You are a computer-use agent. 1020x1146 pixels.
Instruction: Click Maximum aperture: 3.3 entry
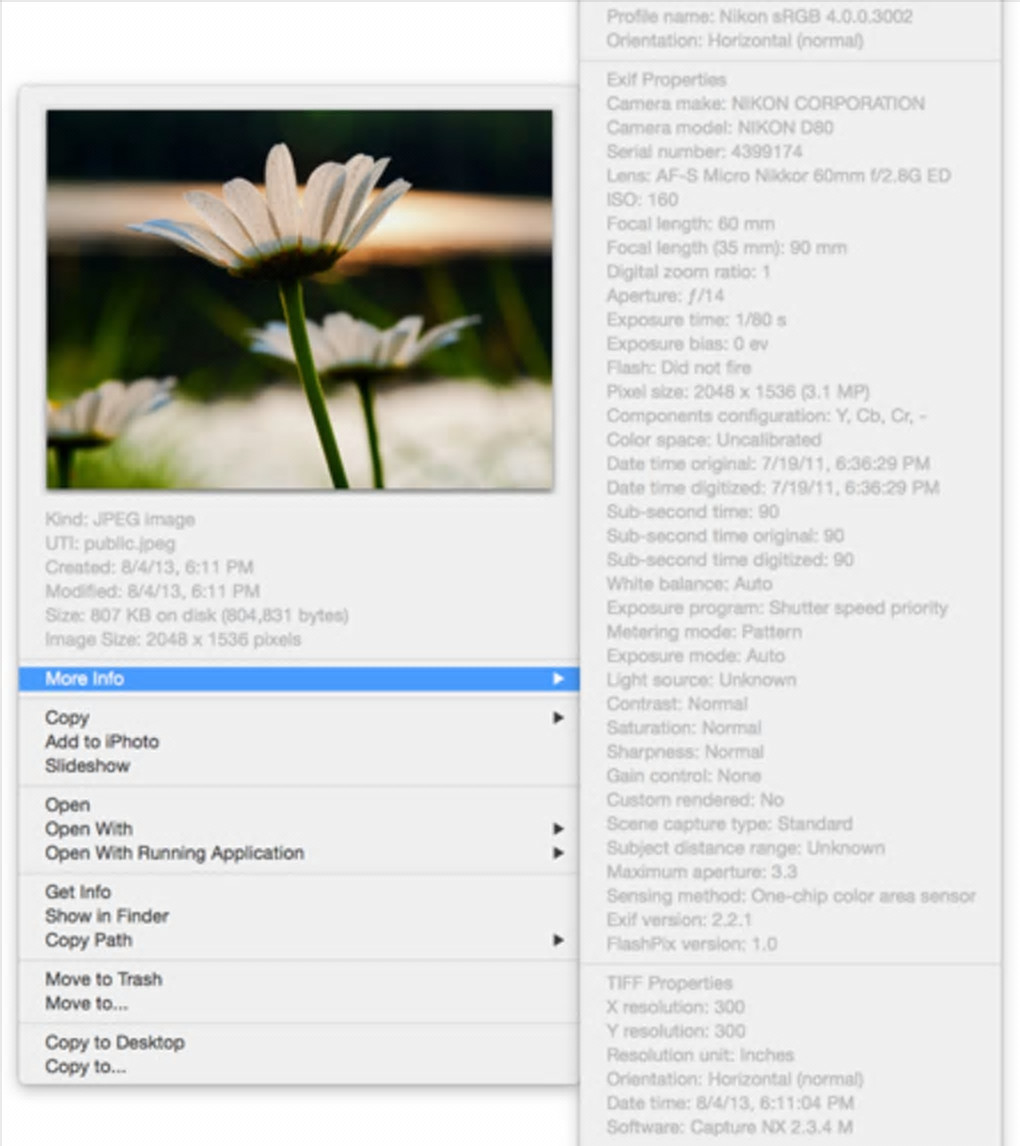701,872
